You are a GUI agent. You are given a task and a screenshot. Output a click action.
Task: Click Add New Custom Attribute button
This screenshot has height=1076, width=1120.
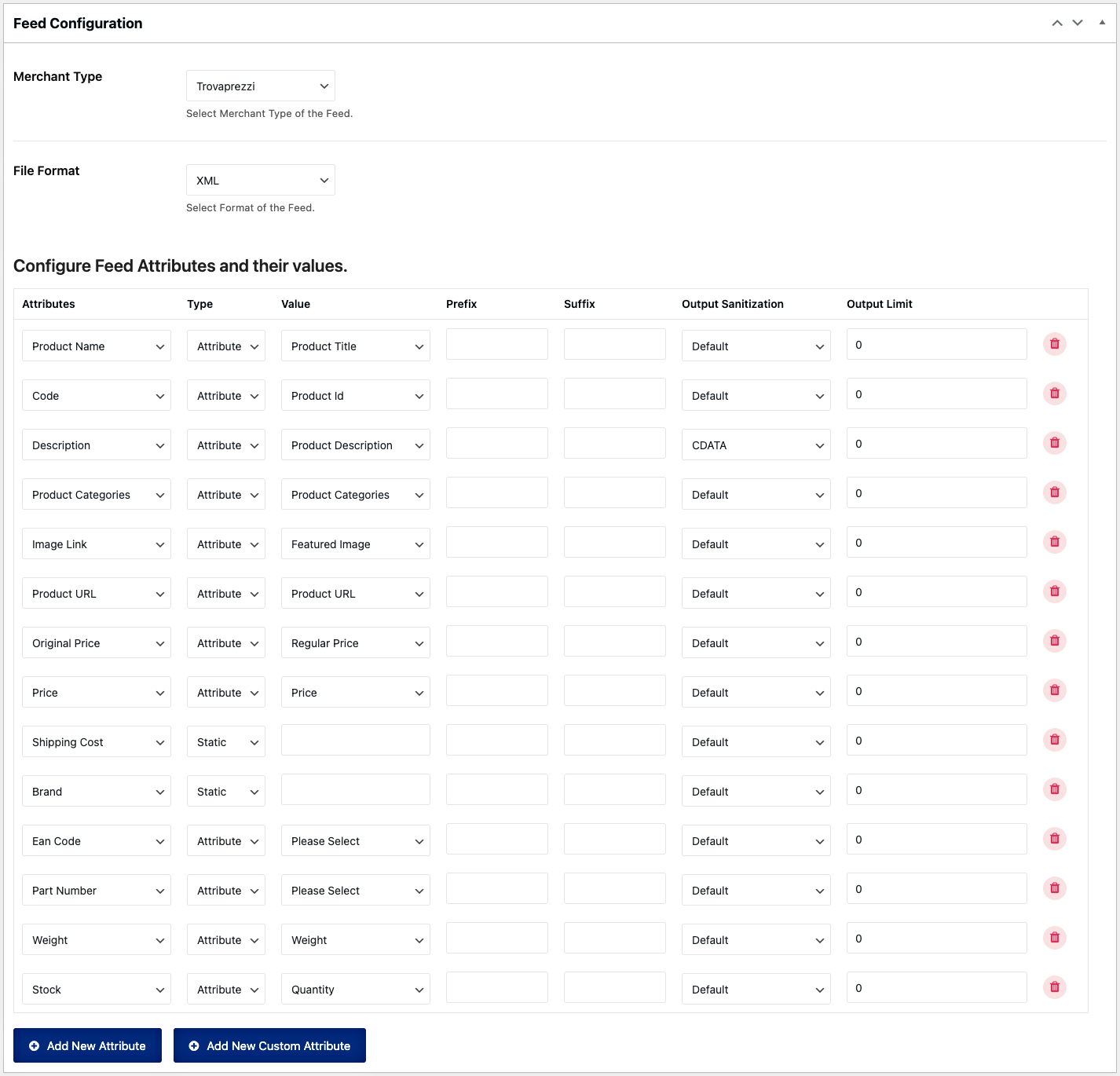pos(269,1045)
